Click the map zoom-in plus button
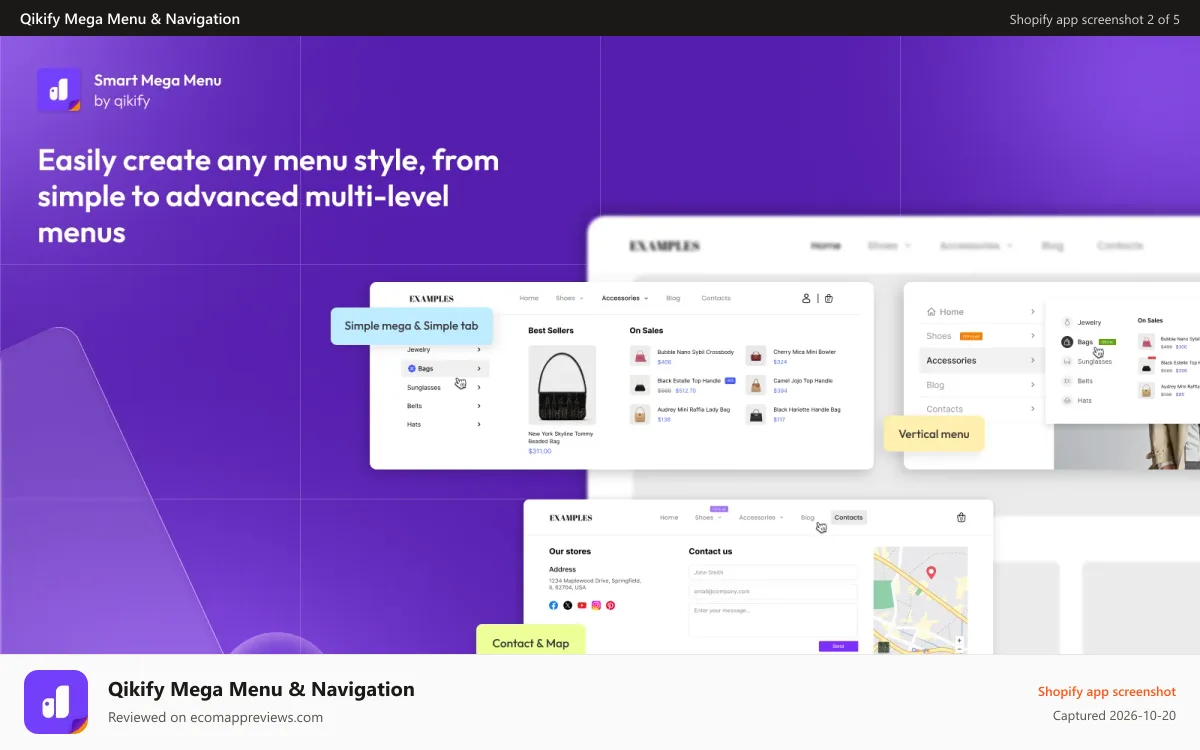1200x750 pixels. click(x=960, y=639)
